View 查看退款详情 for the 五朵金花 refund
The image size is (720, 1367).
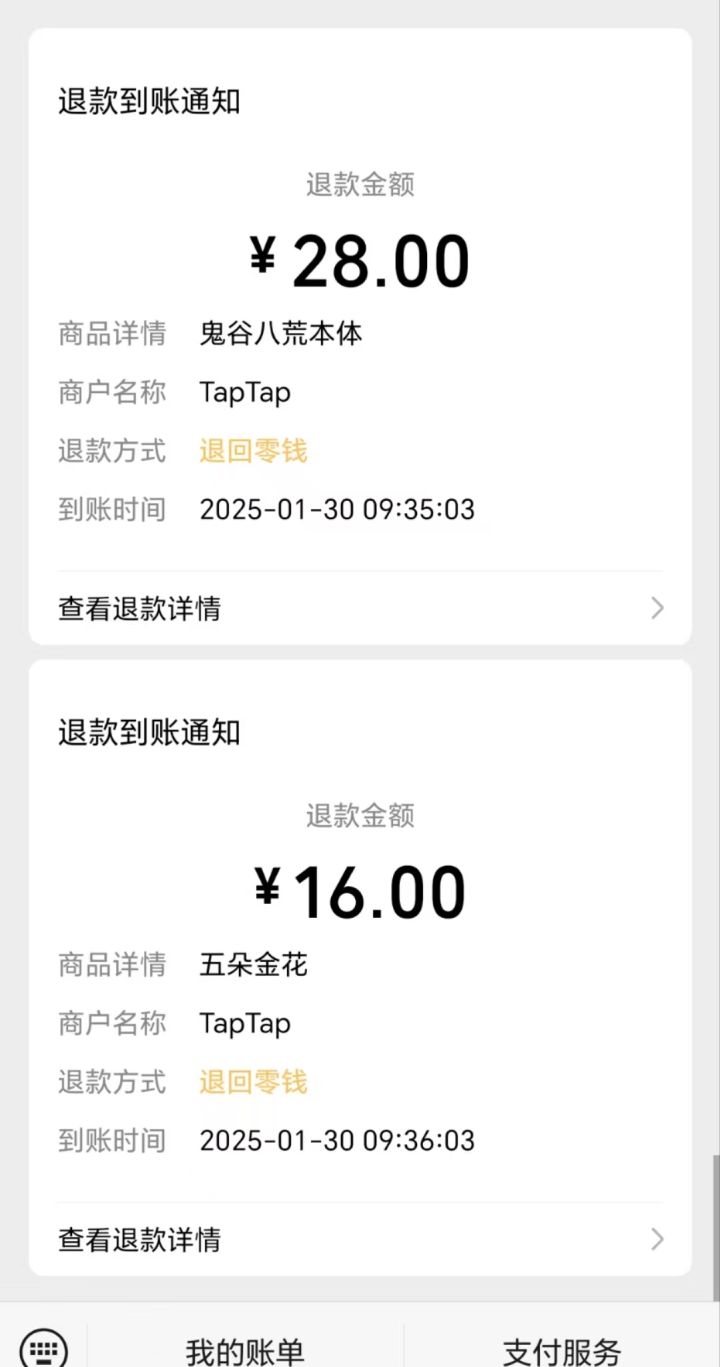pos(140,1240)
